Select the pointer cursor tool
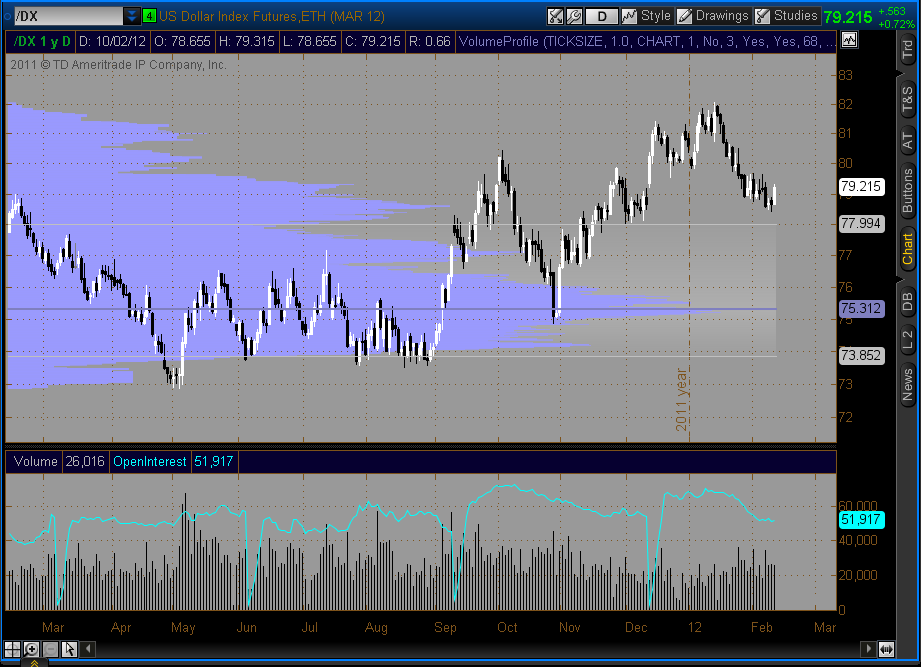Image resolution: width=921 pixels, height=667 pixels. tap(69, 649)
